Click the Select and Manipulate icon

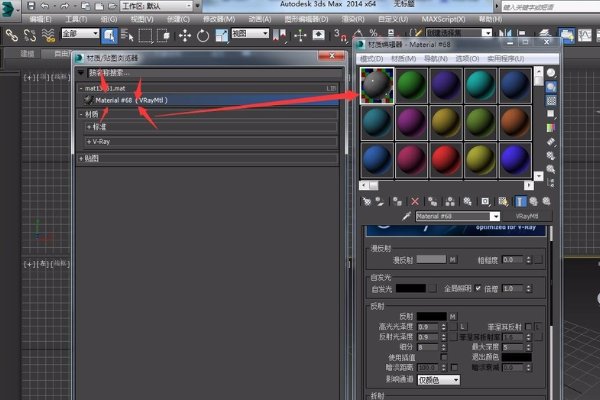click(300, 36)
